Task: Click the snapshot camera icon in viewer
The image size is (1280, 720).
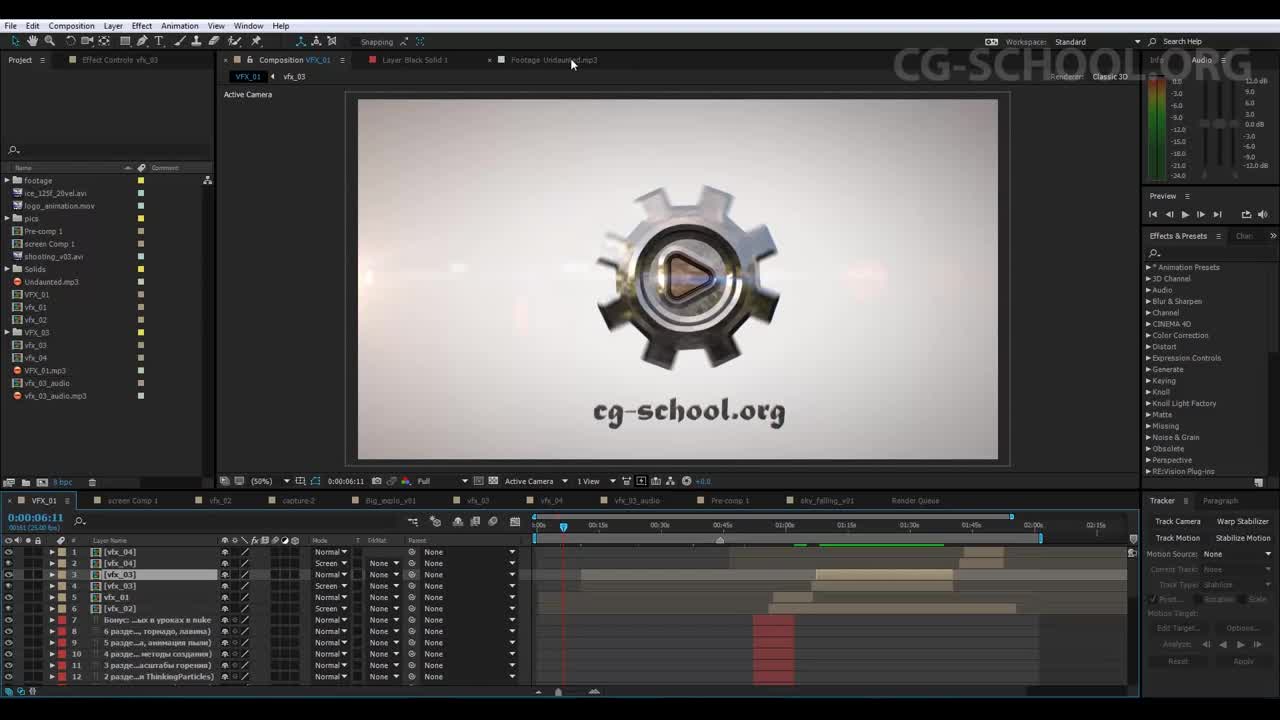Action: coord(376,481)
